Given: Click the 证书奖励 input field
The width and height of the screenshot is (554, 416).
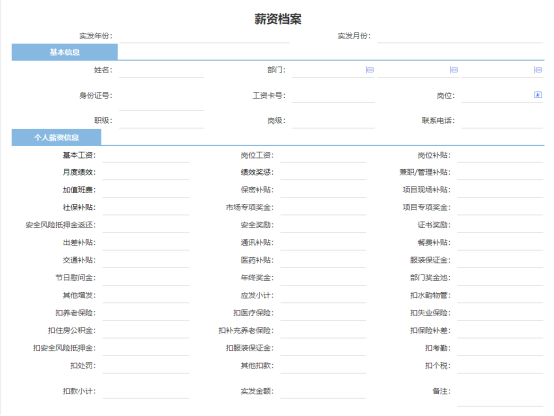Looking at the screenshot, I should pos(500,225).
